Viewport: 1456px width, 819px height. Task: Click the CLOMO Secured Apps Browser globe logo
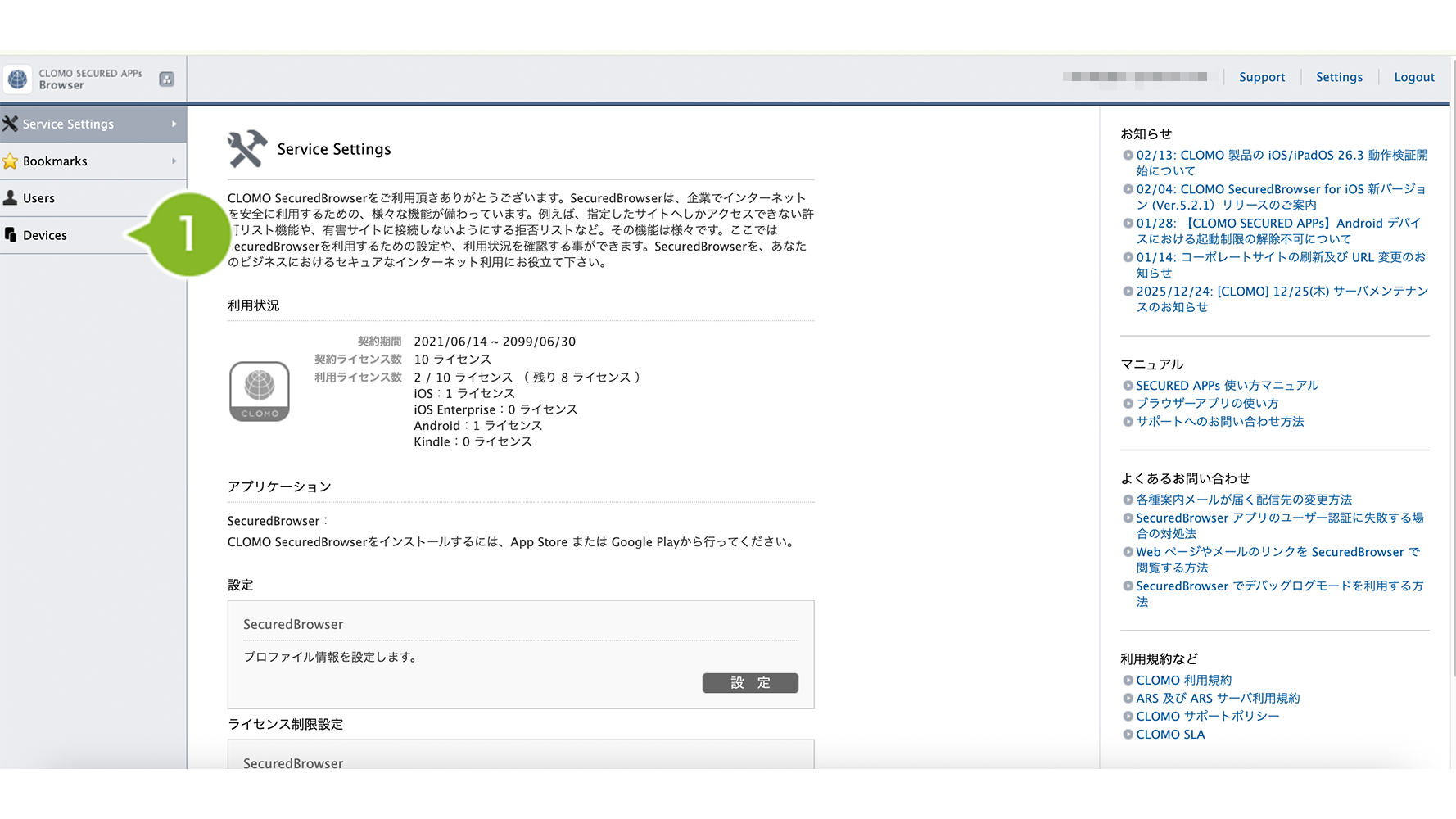click(x=17, y=79)
